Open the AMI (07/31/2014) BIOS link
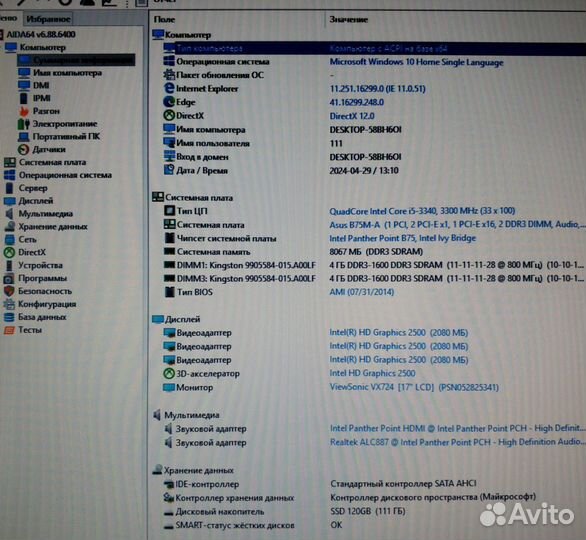Screen dimensions: 586x540 [361, 292]
